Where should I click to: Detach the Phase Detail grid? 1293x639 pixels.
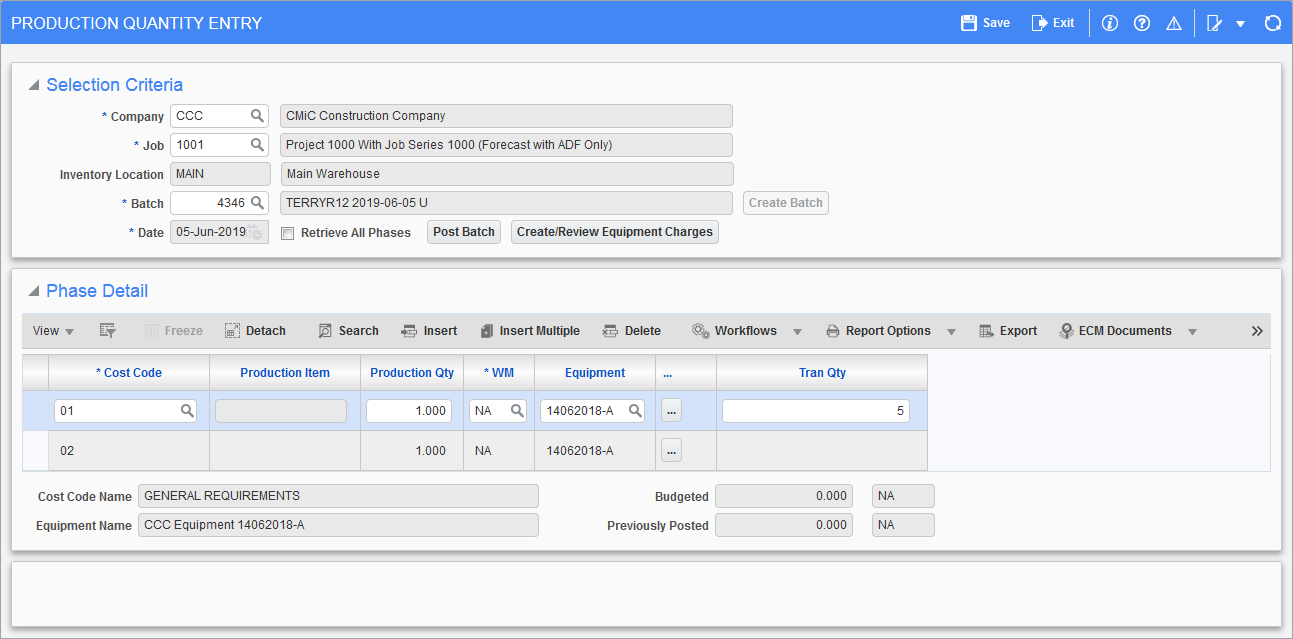click(x=255, y=330)
